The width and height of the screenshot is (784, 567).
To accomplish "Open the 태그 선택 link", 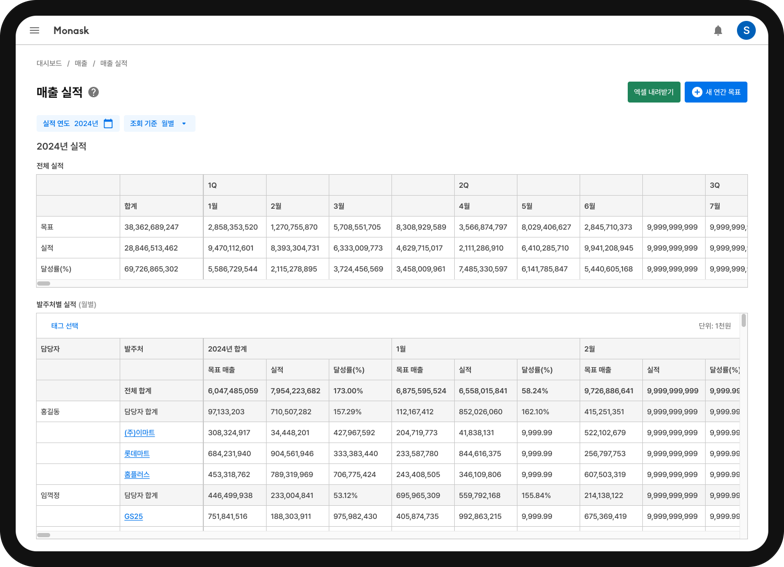I will click(x=64, y=326).
